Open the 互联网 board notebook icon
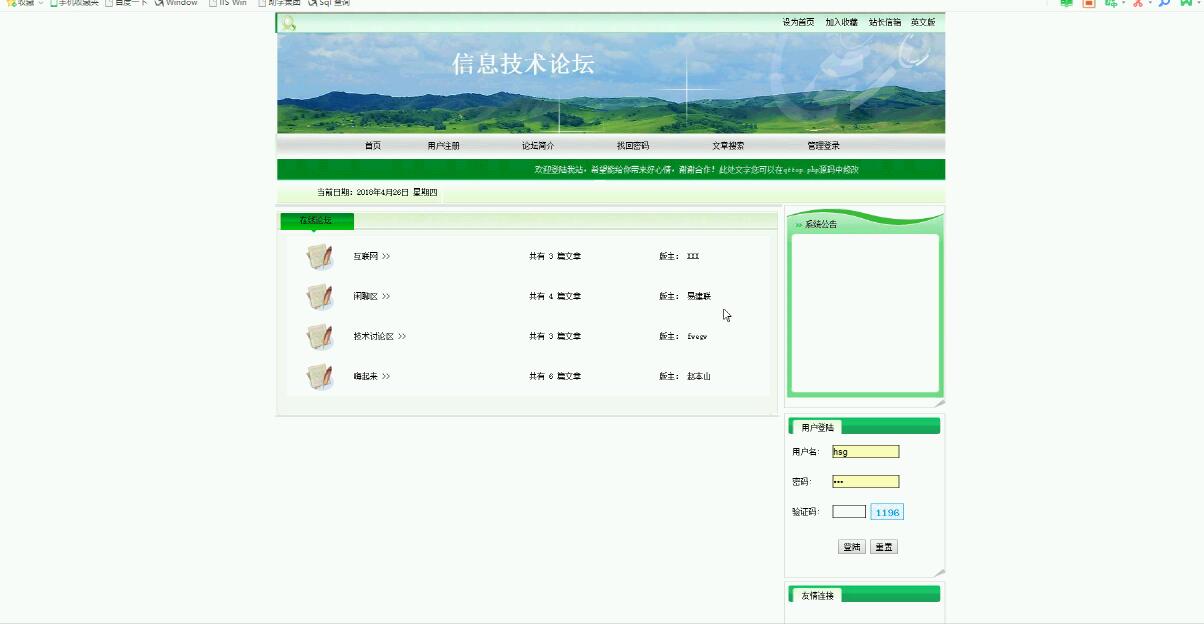This screenshot has width=1204, height=624. pyautogui.click(x=319, y=257)
